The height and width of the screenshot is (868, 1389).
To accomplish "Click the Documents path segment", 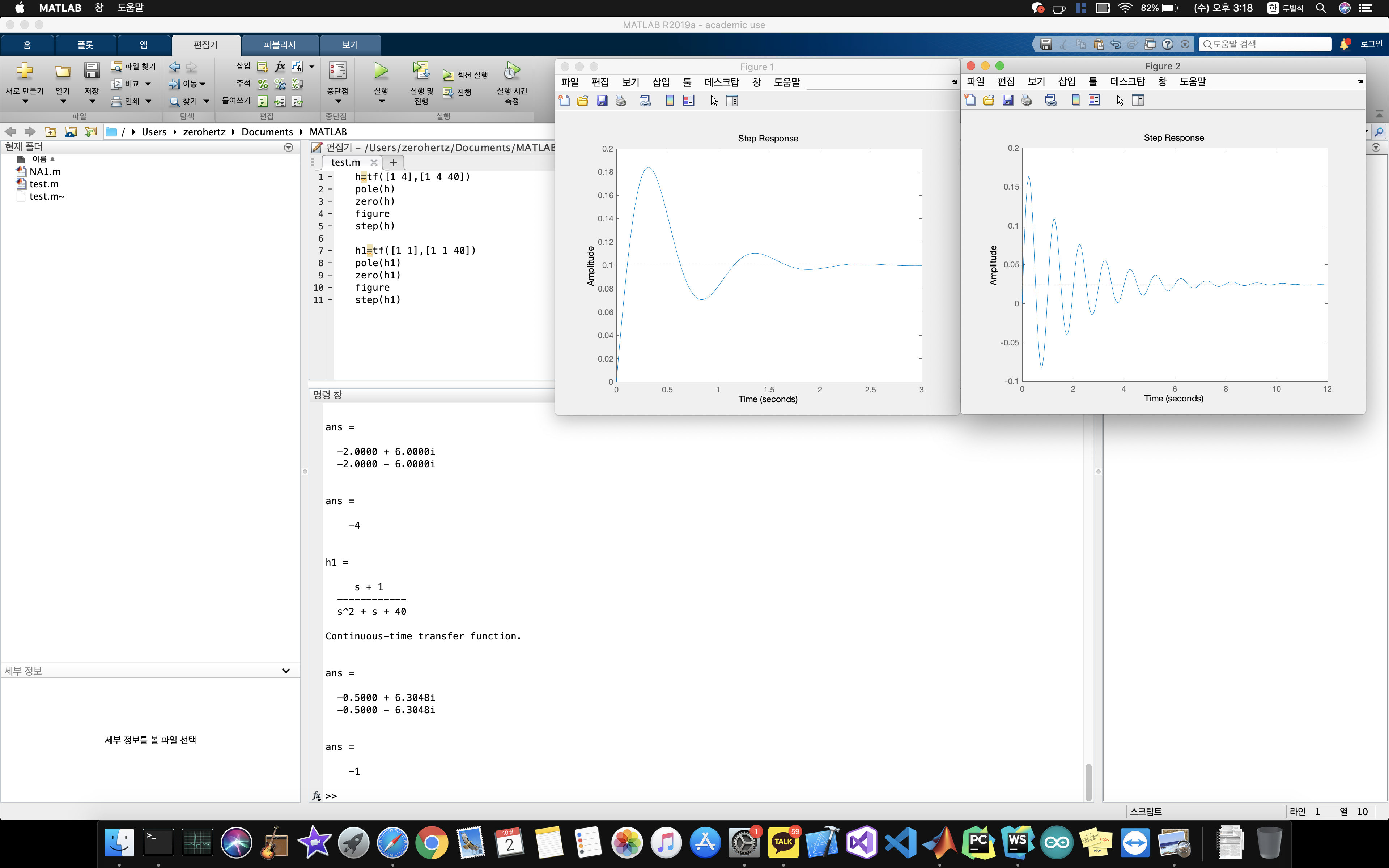I will point(267,132).
